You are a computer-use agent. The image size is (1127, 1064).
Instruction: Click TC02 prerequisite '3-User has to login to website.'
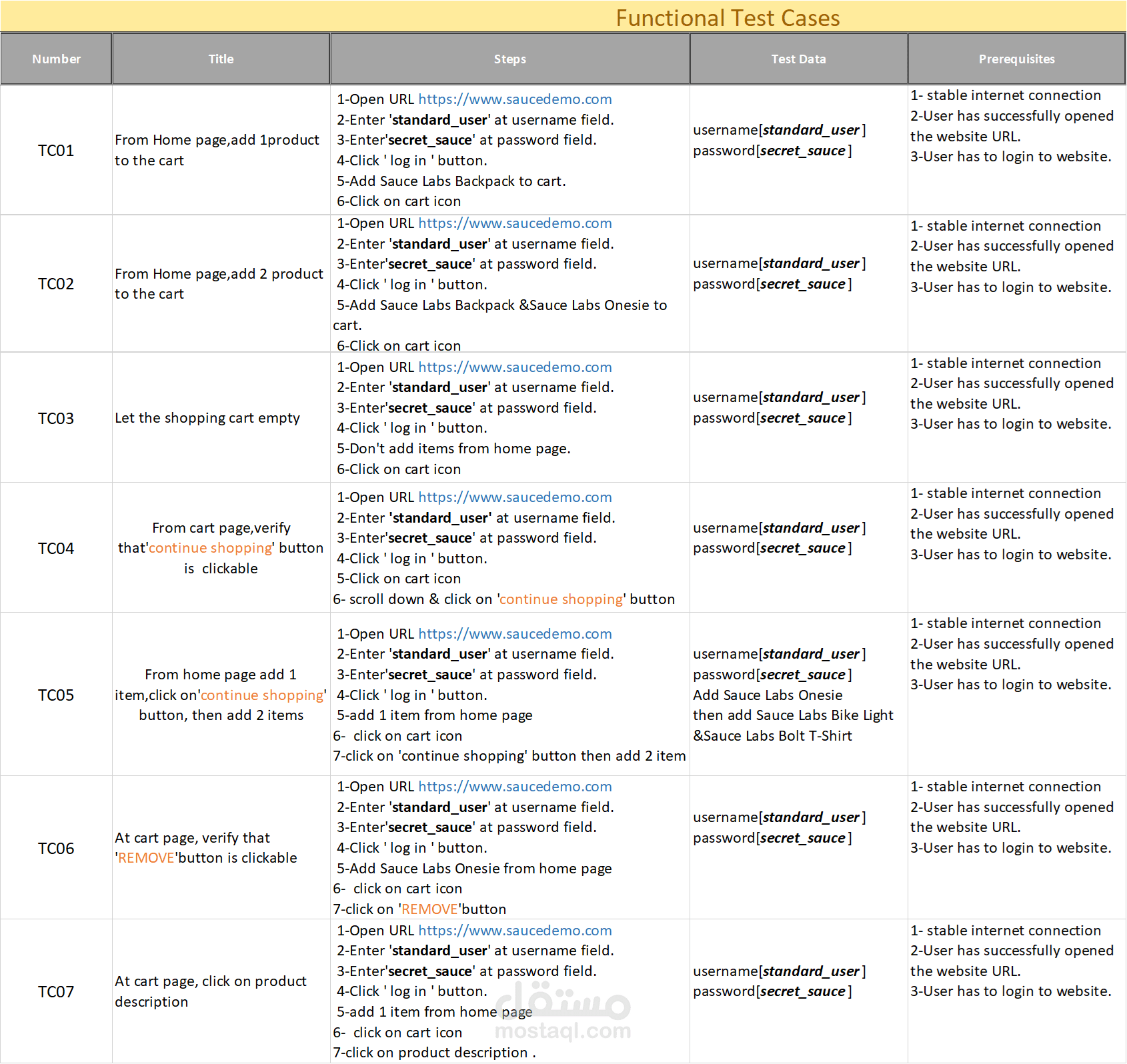1011,287
